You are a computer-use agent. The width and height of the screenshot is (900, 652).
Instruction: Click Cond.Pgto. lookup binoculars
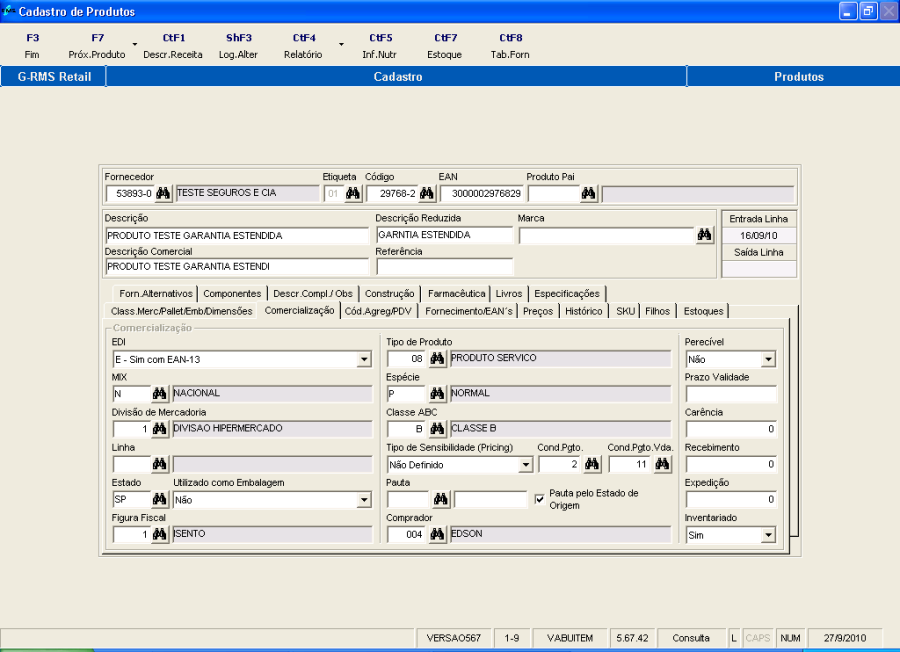click(x=592, y=464)
